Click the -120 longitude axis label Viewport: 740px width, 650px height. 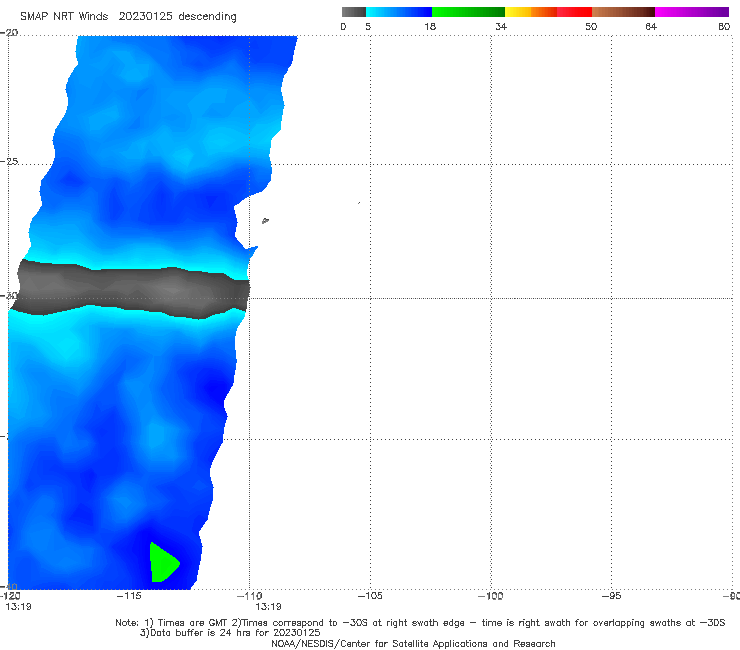tap(10, 596)
